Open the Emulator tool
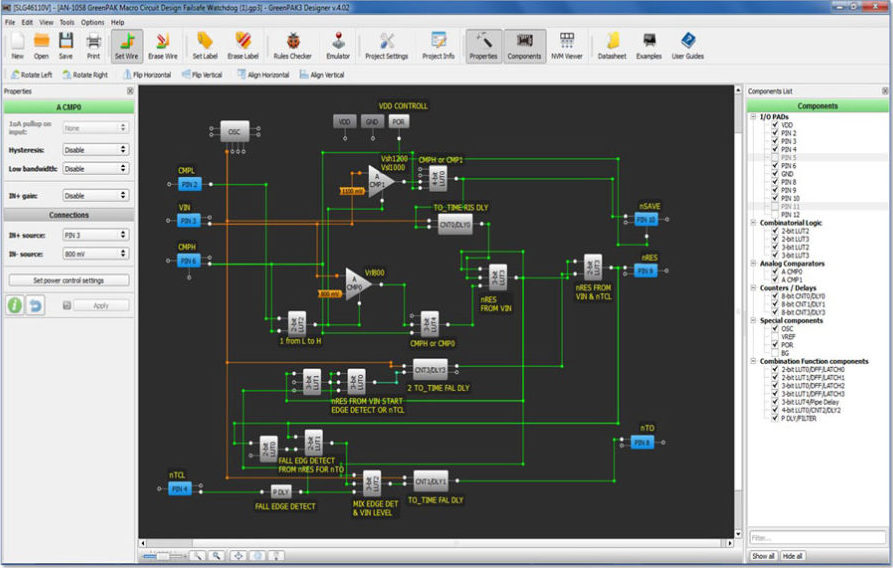 pyautogui.click(x=340, y=43)
